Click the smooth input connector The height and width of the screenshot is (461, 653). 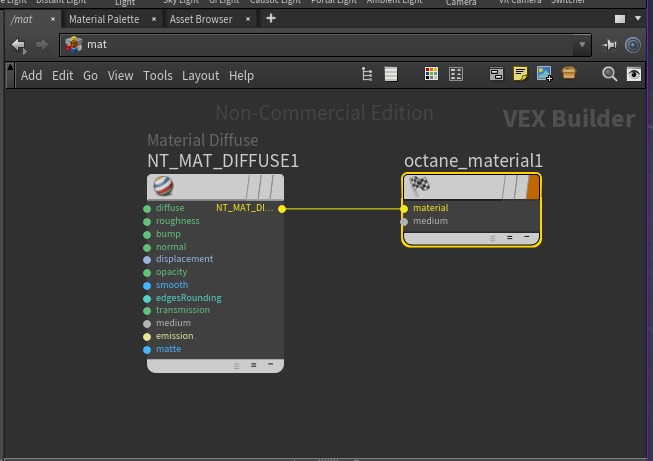coord(147,286)
